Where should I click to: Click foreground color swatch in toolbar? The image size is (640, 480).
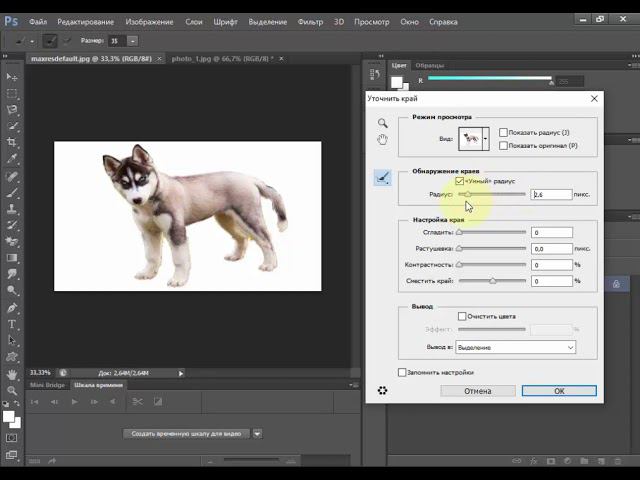click(x=9, y=417)
